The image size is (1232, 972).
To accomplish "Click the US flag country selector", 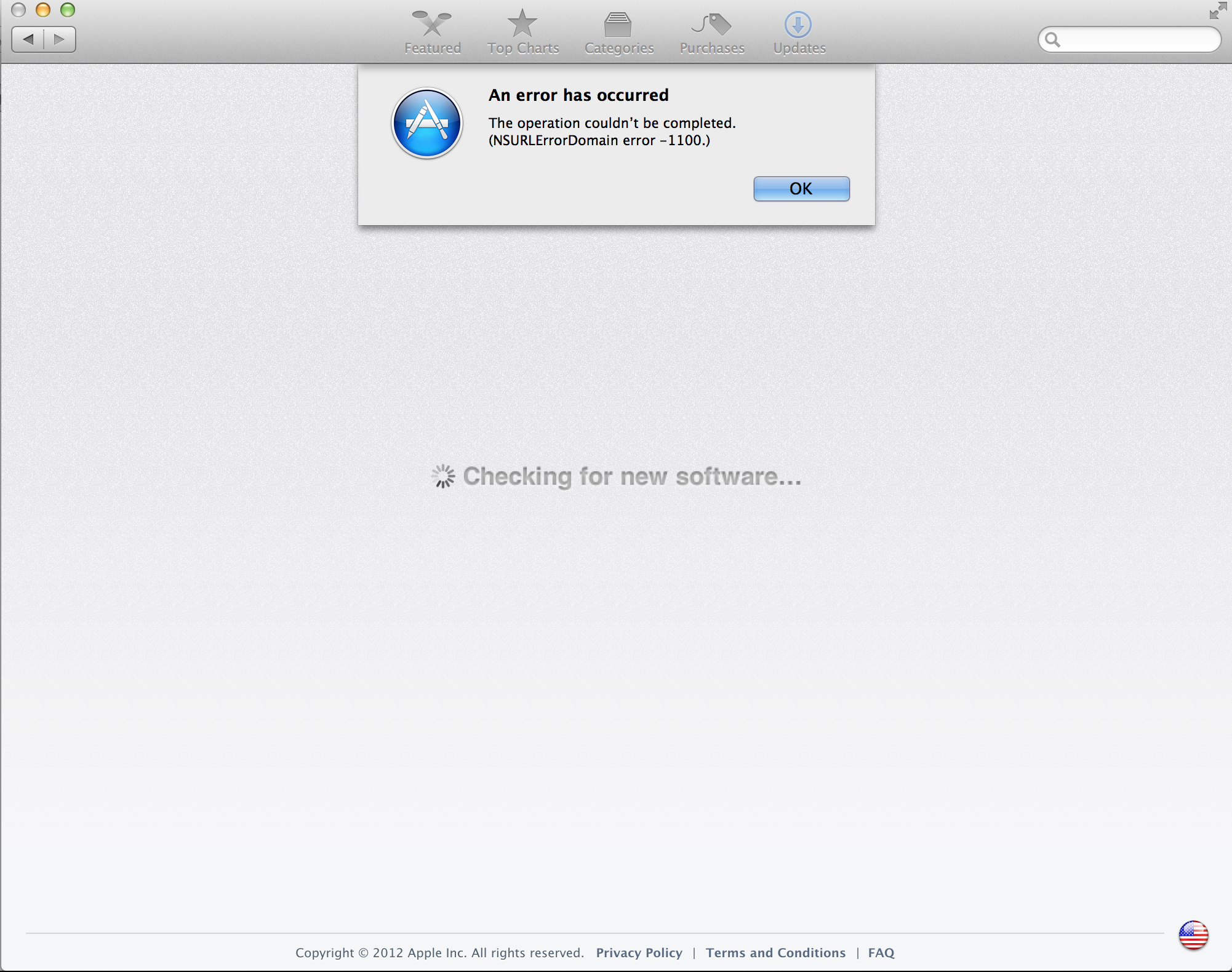I will pyautogui.click(x=1193, y=935).
